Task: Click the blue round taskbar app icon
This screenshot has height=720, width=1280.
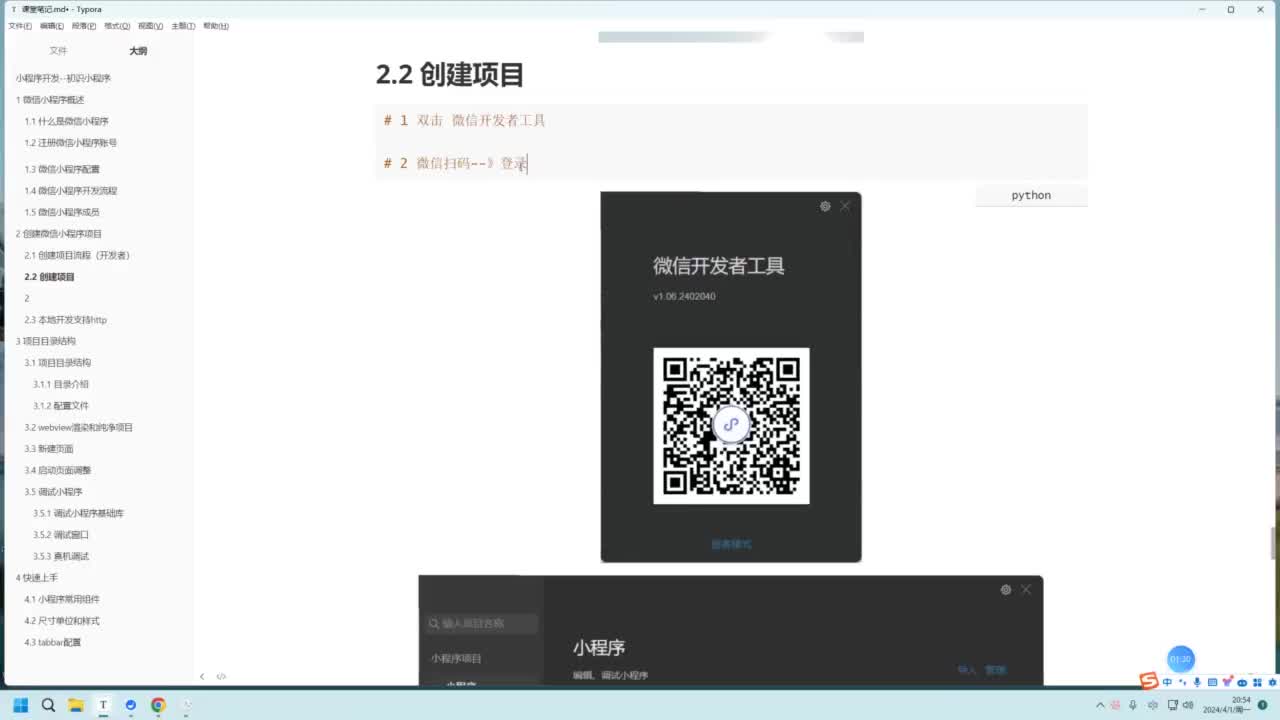Action: 131,705
